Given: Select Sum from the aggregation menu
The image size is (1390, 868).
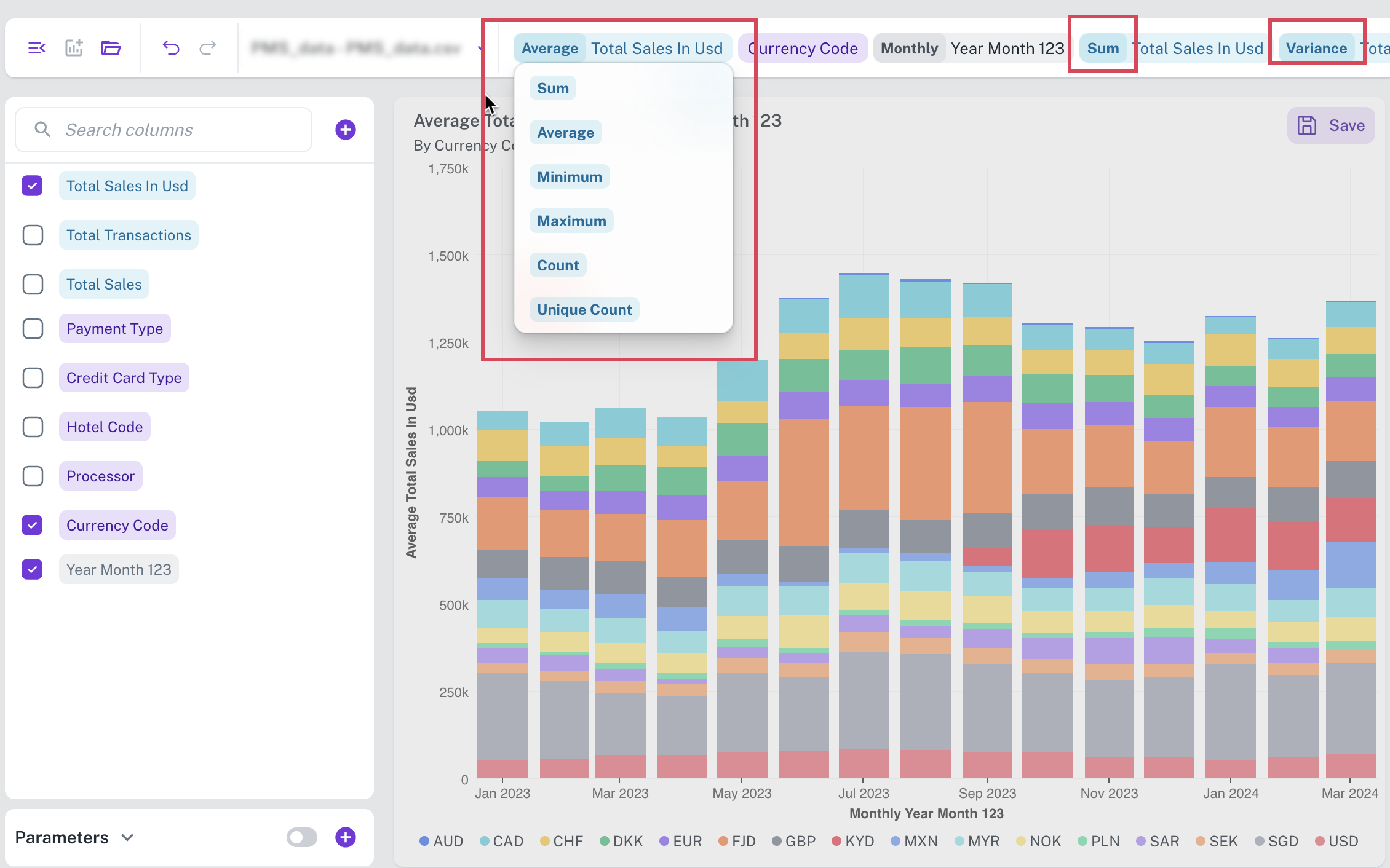Looking at the screenshot, I should (x=553, y=89).
